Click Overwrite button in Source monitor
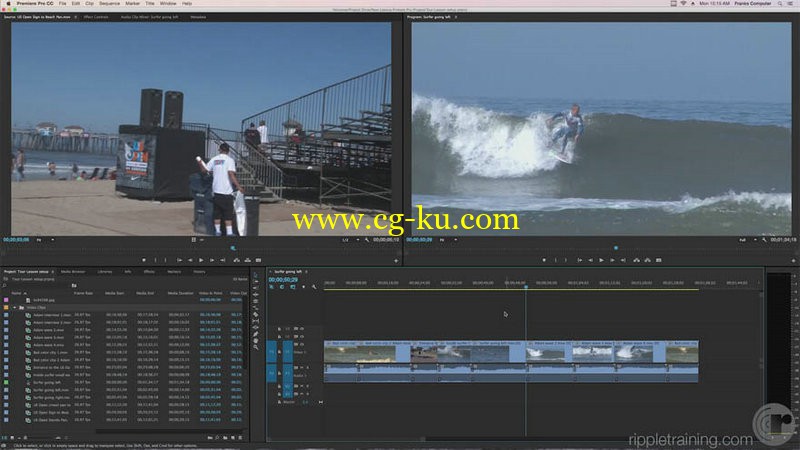This screenshot has width=800, height=450. [x=247, y=260]
